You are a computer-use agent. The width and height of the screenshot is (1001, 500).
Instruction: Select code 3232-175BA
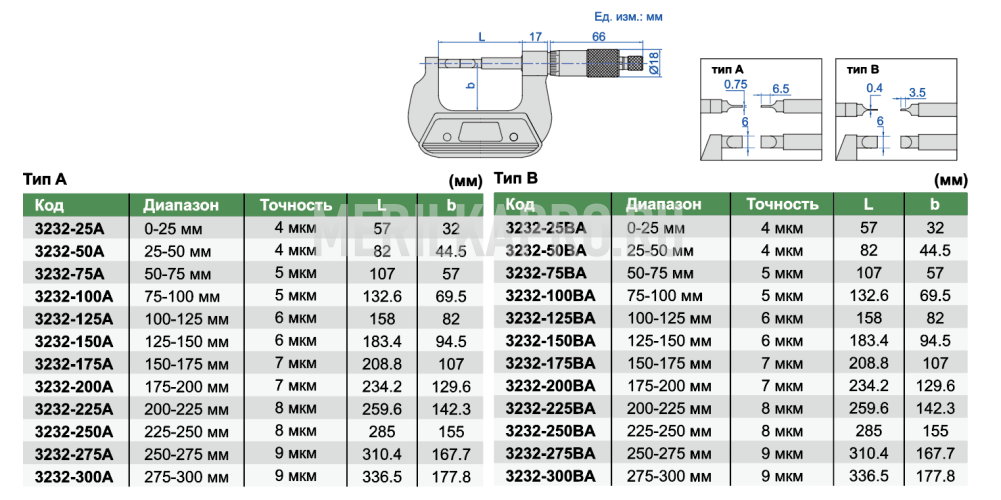pos(550,363)
